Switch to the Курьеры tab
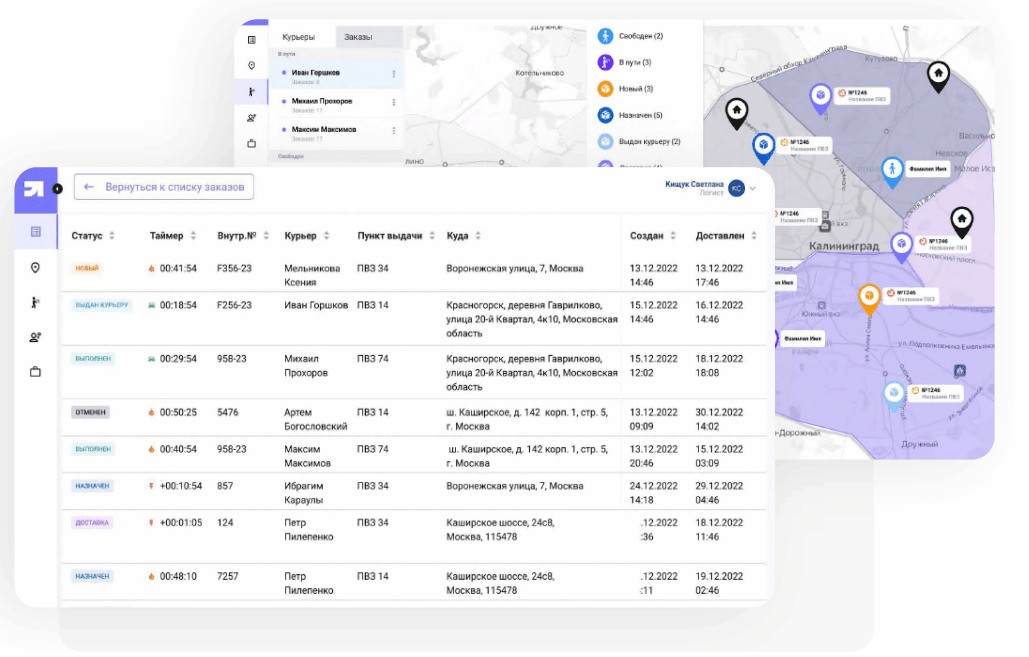This screenshot has width=1029, height=657. 298,37
